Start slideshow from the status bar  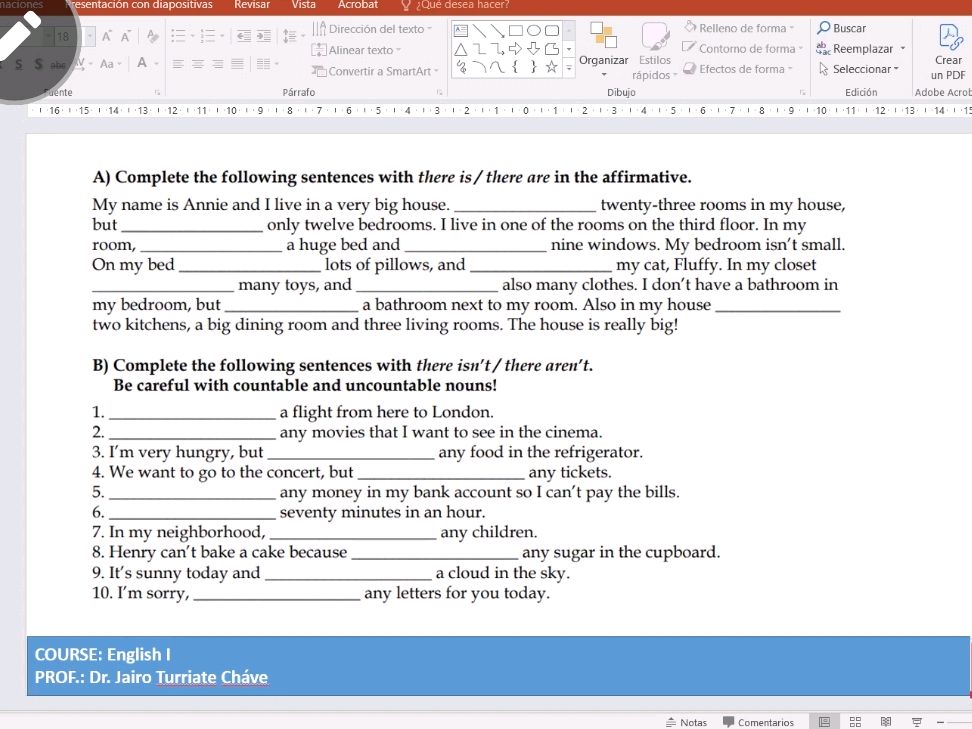coord(918,721)
